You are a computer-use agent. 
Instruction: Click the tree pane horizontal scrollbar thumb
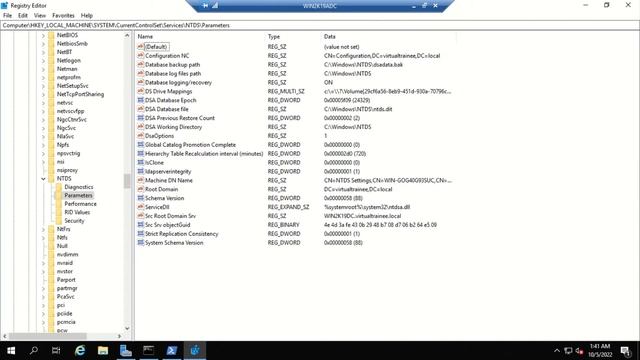click(48, 336)
